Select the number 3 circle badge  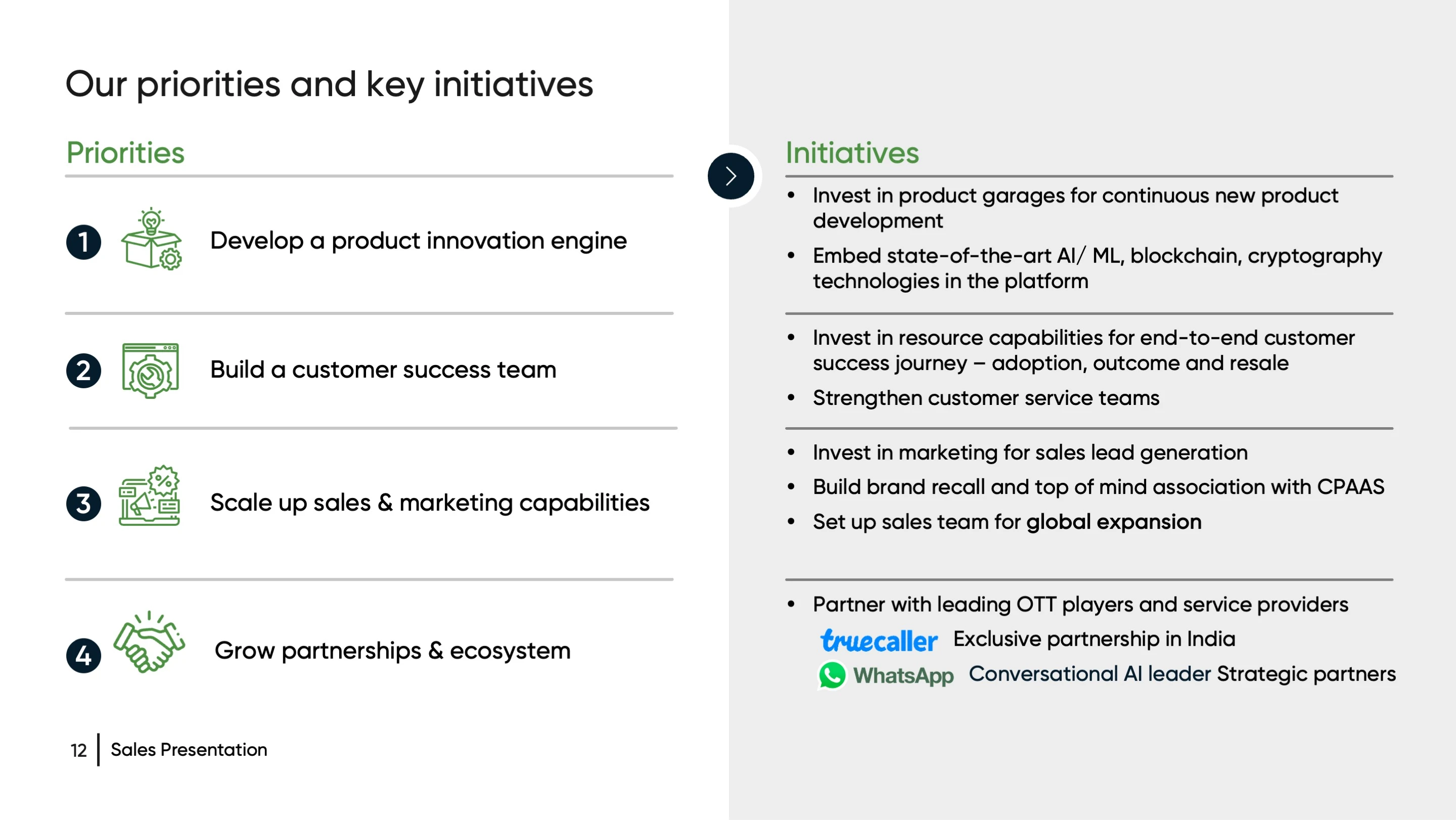(x=83, y=504)
